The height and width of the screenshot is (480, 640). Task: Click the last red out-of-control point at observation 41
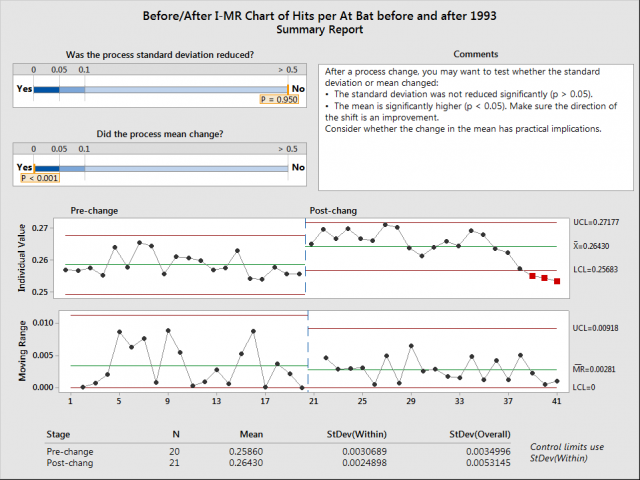pyautogui.click(x=557, y=282)
